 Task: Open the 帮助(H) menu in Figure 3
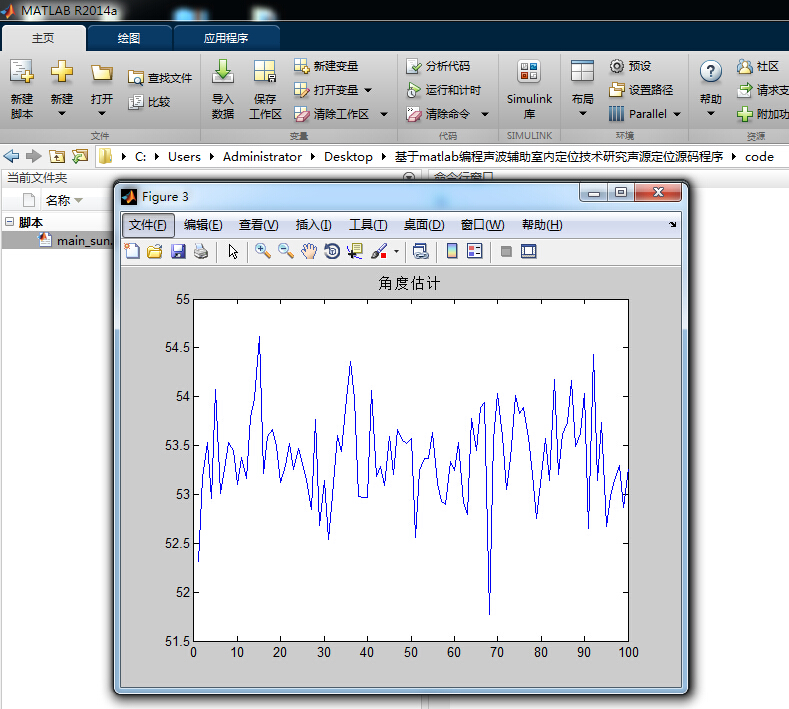(542, 225)
